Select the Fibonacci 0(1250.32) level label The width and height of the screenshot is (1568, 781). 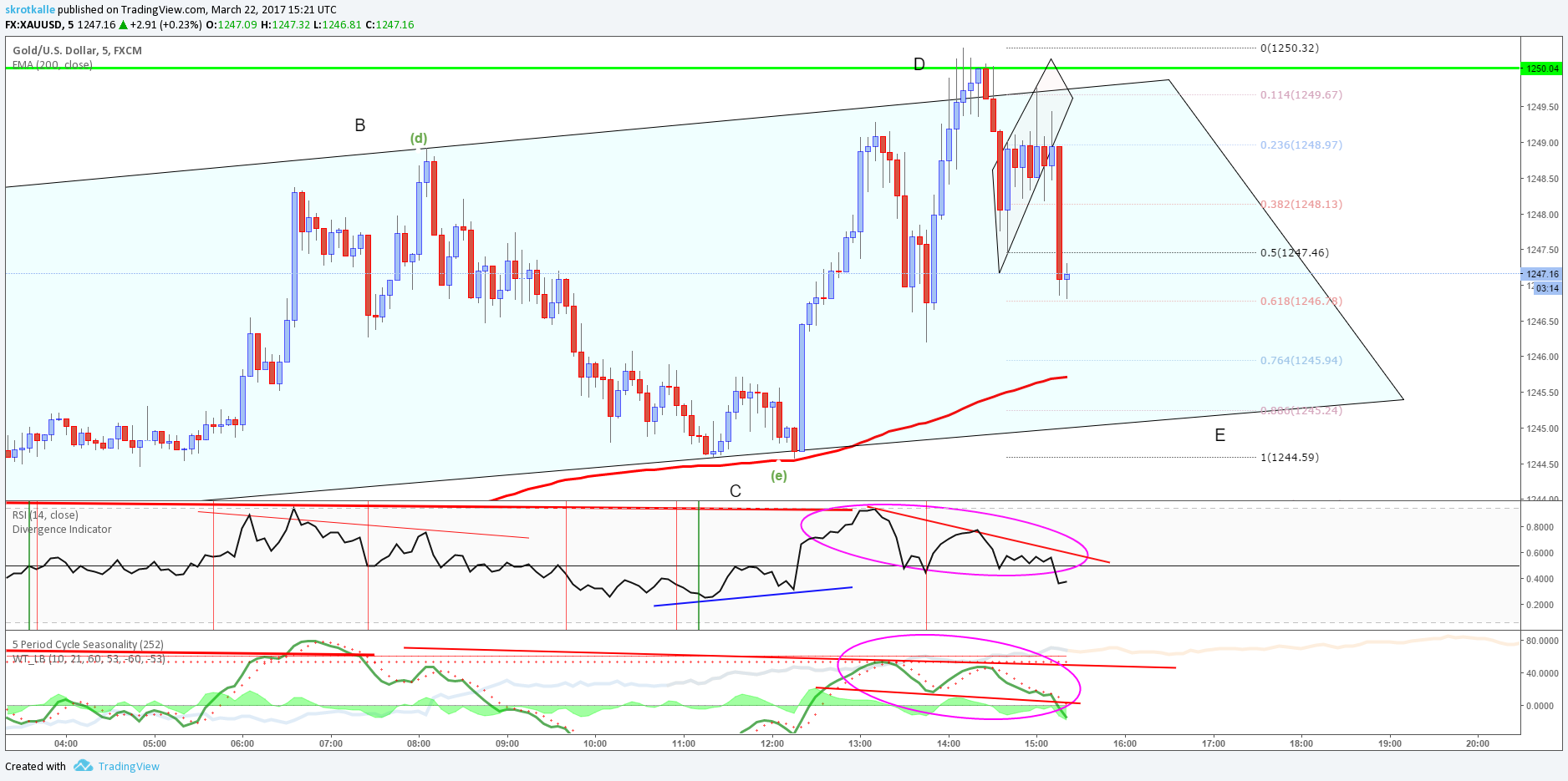point(1290,48)
